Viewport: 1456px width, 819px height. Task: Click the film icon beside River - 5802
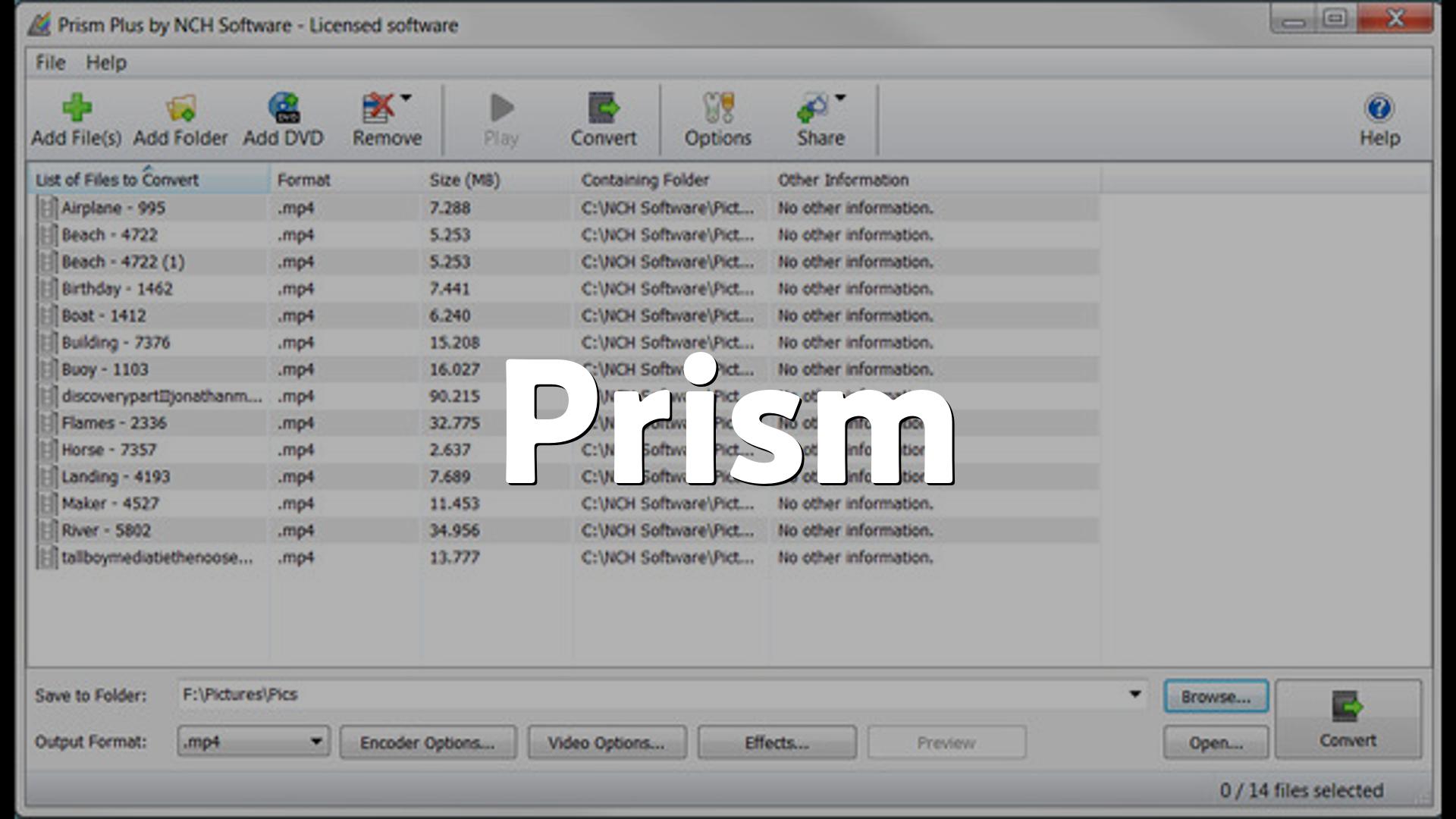[x=47, y=531]
